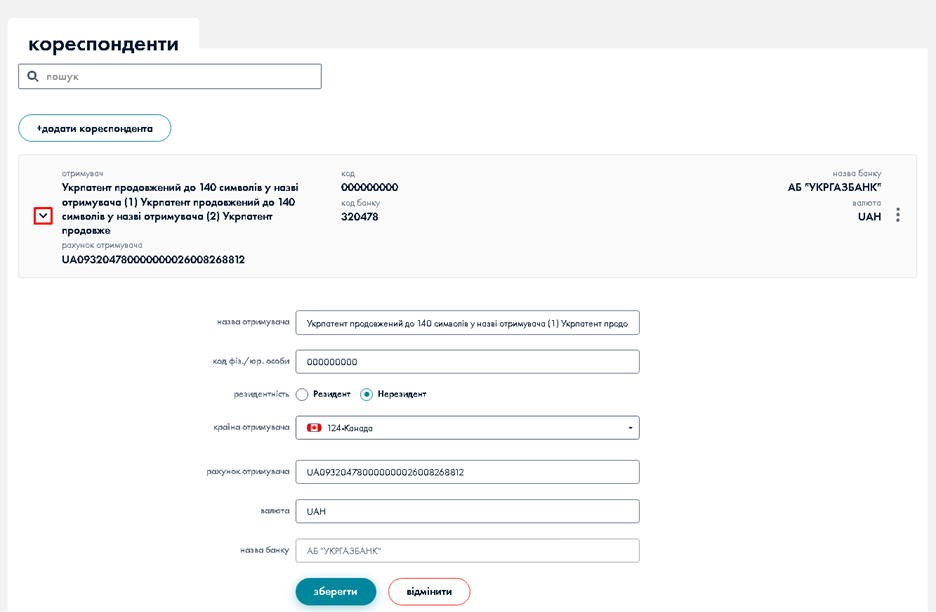This screenshot has height=612, width=936.
Task: Click the назва отримувача input field
Action: coord(467,323)
